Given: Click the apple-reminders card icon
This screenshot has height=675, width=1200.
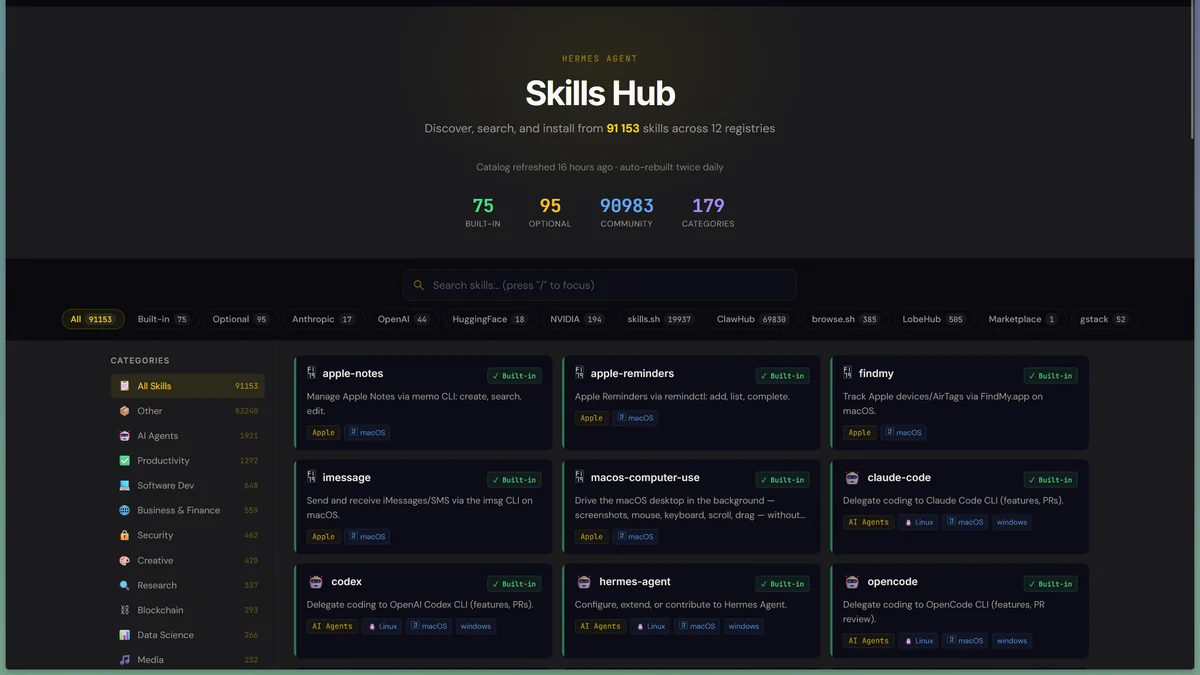Looking at the screenshot, I should pyautogui.click(x=580, y=373).
